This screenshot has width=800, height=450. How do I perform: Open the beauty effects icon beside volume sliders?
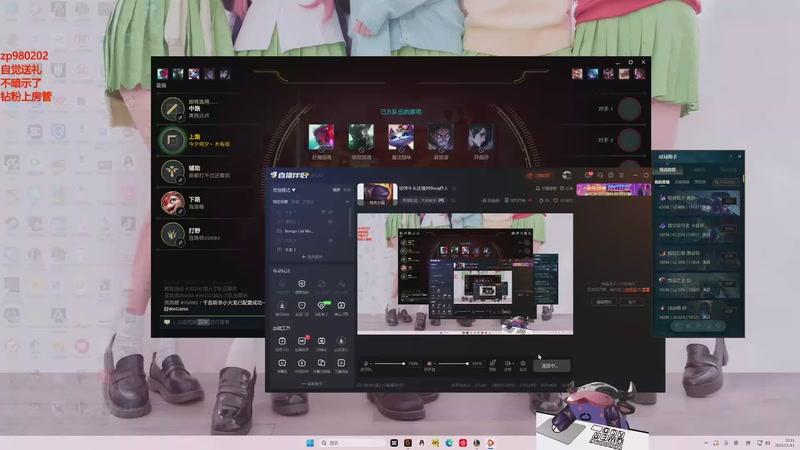point(492,365)
